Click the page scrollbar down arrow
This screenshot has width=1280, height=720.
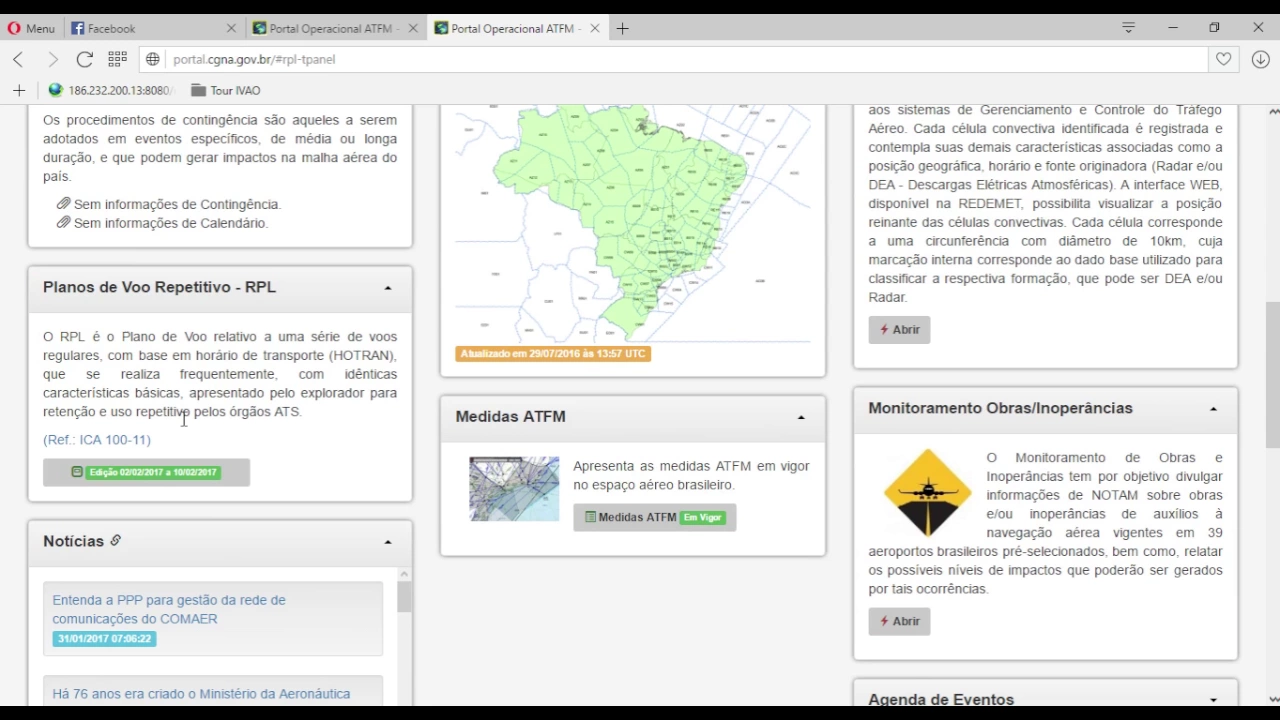1273,699
